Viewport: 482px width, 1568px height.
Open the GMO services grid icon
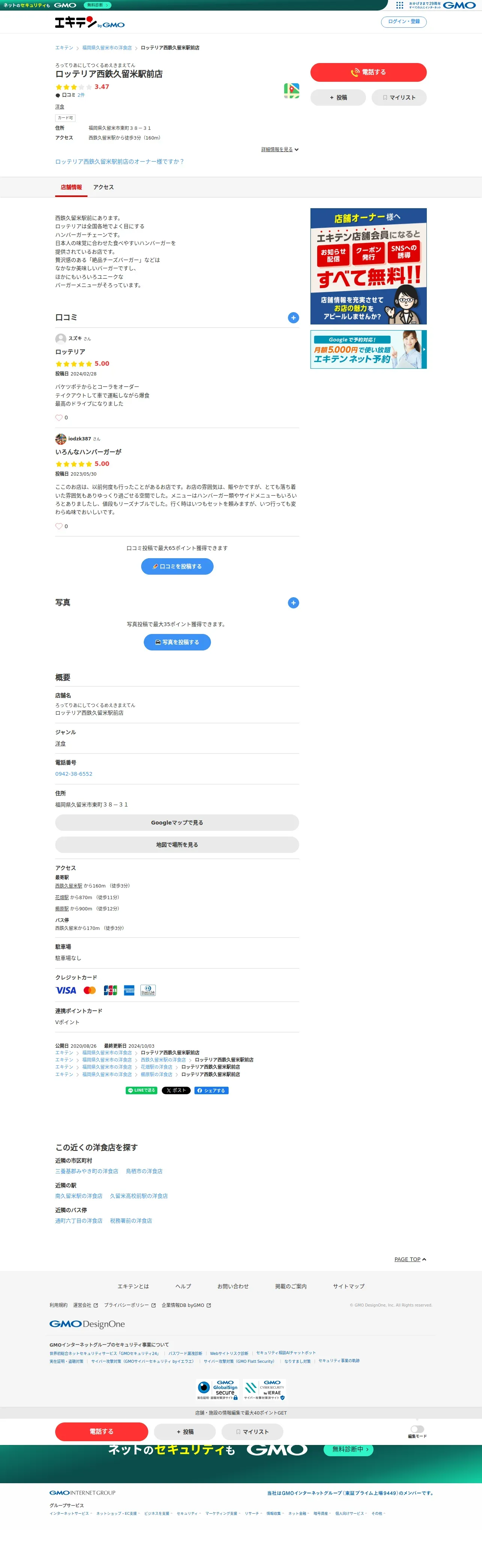pos(400,5)
